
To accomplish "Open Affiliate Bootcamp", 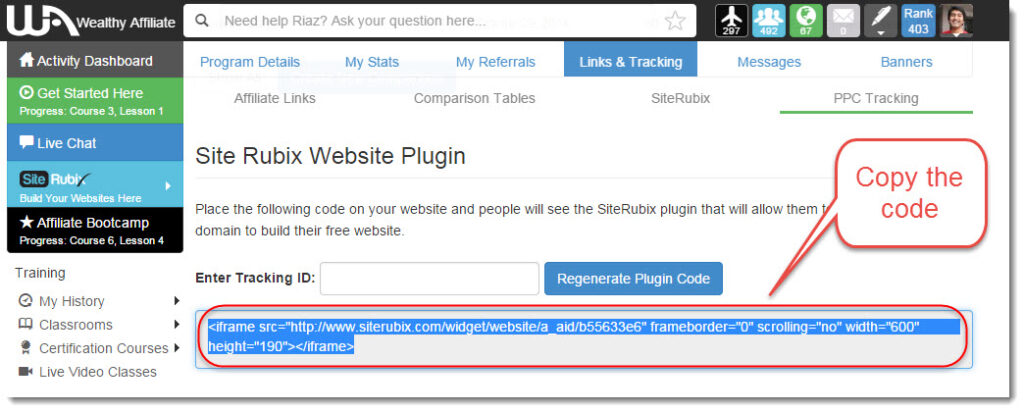I will [95, 230].
